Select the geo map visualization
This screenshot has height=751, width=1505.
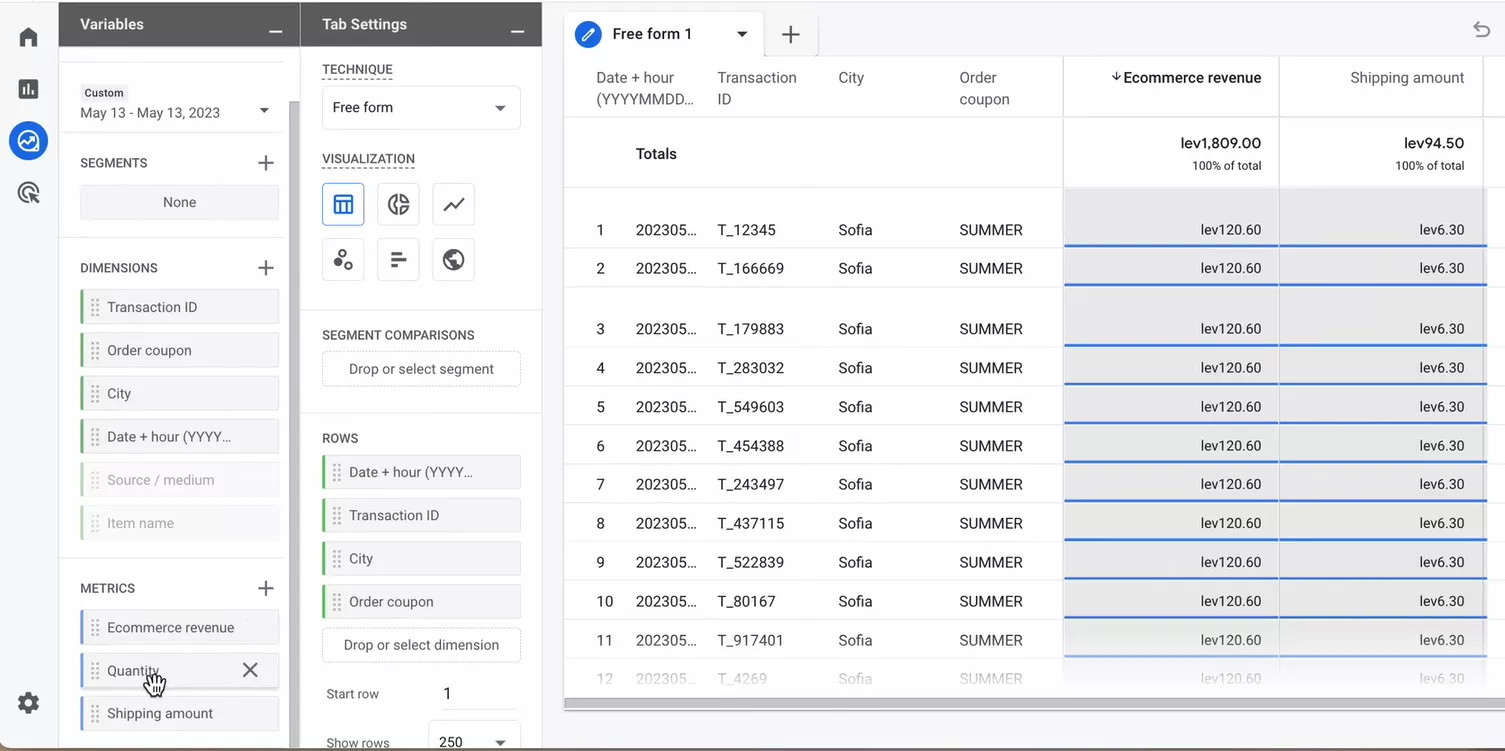pyautogui.click(x=454, y=260)
